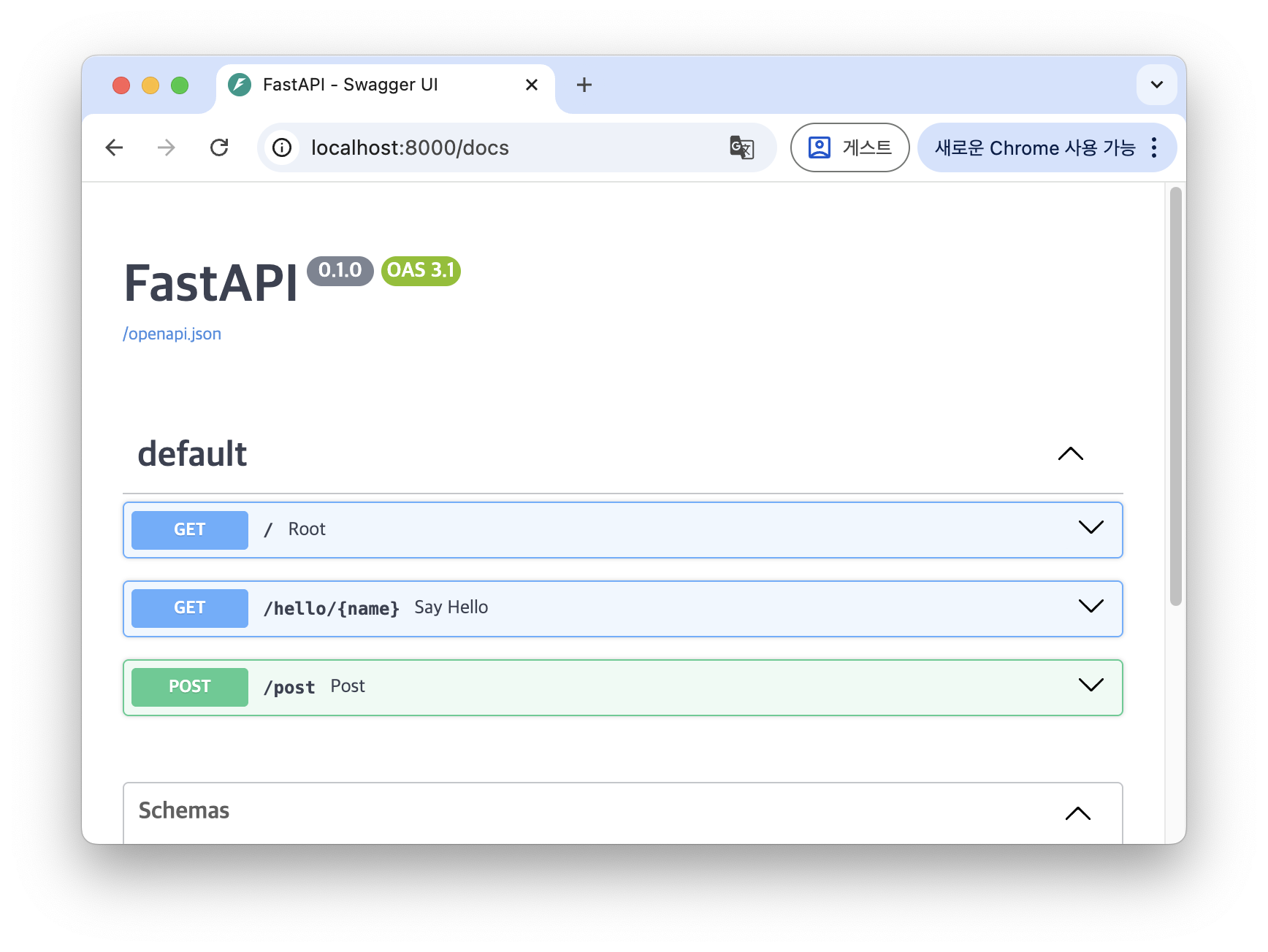1268x952 pixels.
Task: Expand the GET / Root endpoint arrow
Action: (1091, 527)
